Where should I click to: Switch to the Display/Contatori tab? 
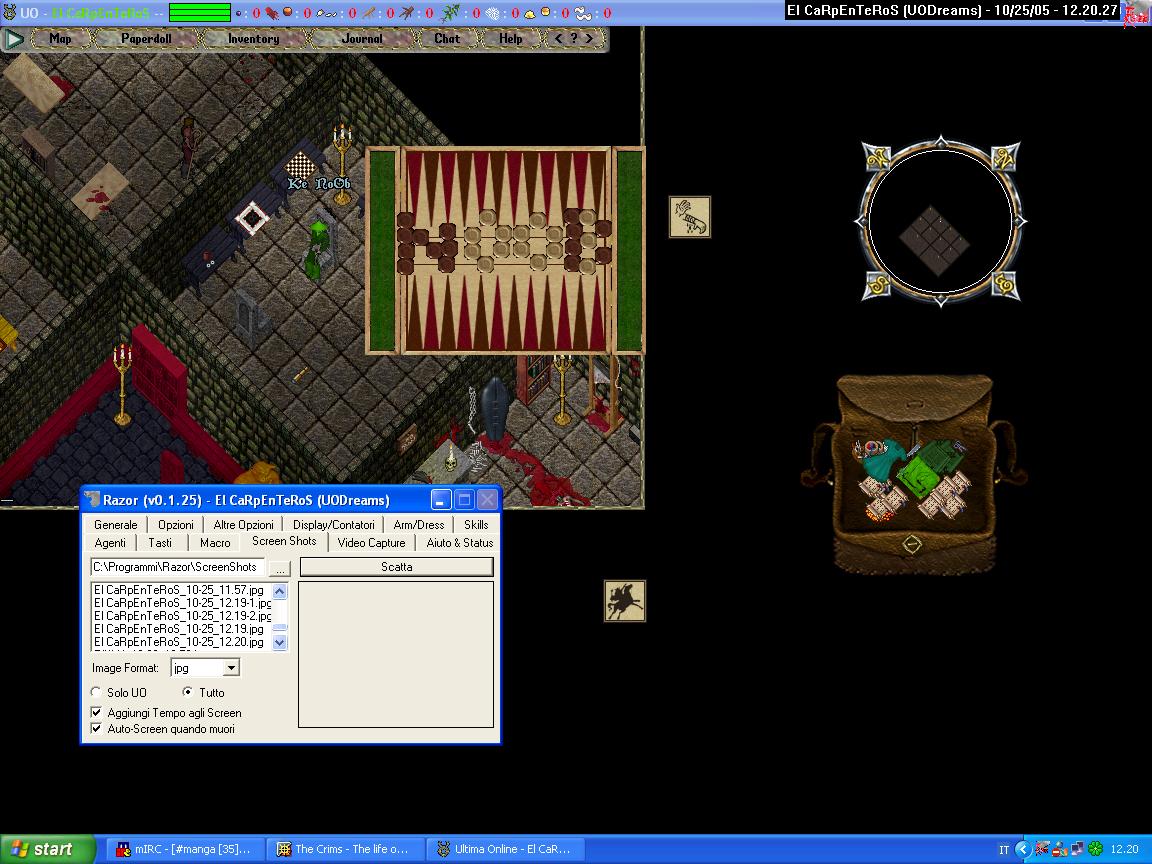click(x=334, y=525)
